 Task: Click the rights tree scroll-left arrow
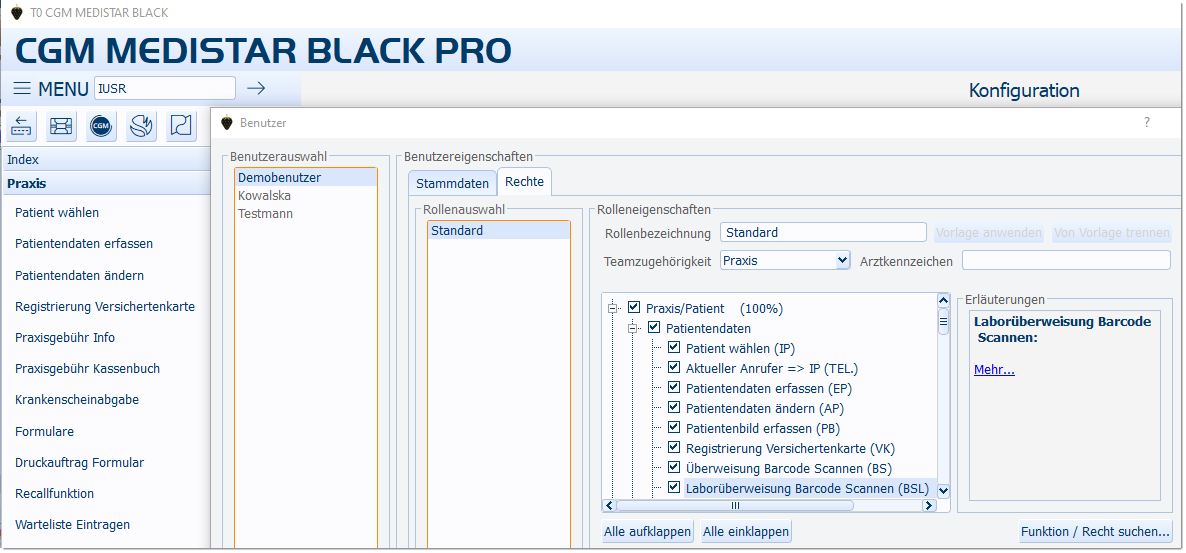click(609, 505)
